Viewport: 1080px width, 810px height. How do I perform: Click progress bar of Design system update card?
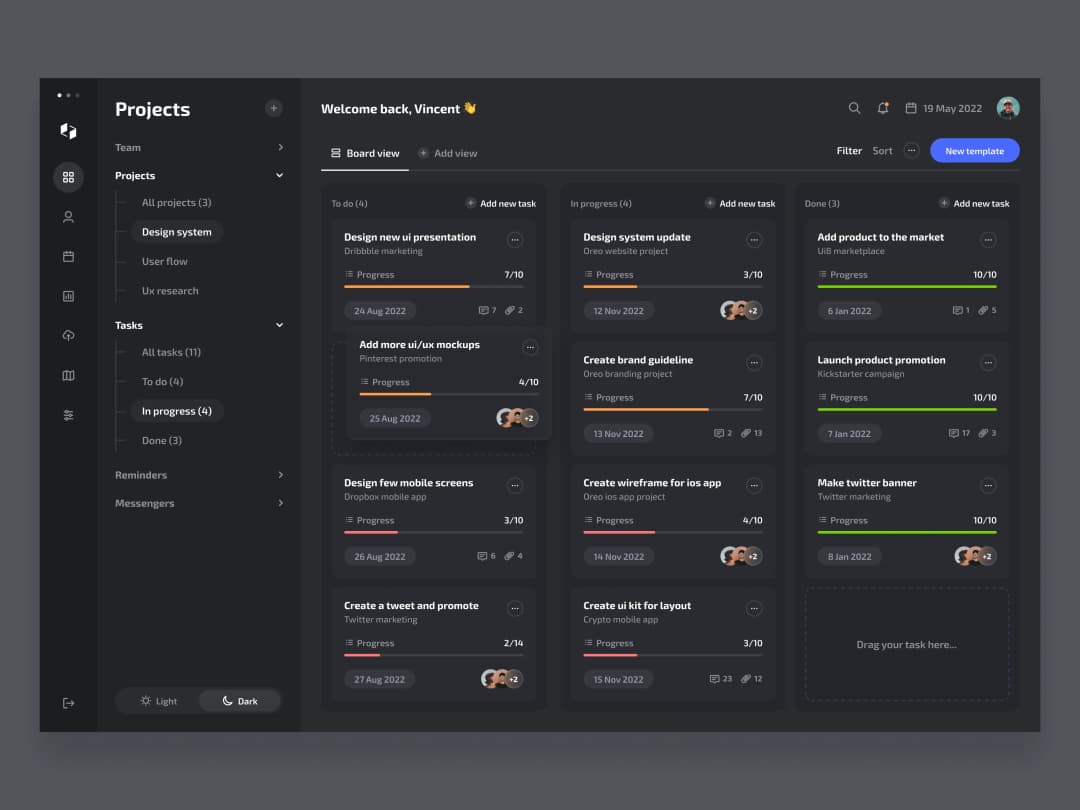(x=672, y=287)
